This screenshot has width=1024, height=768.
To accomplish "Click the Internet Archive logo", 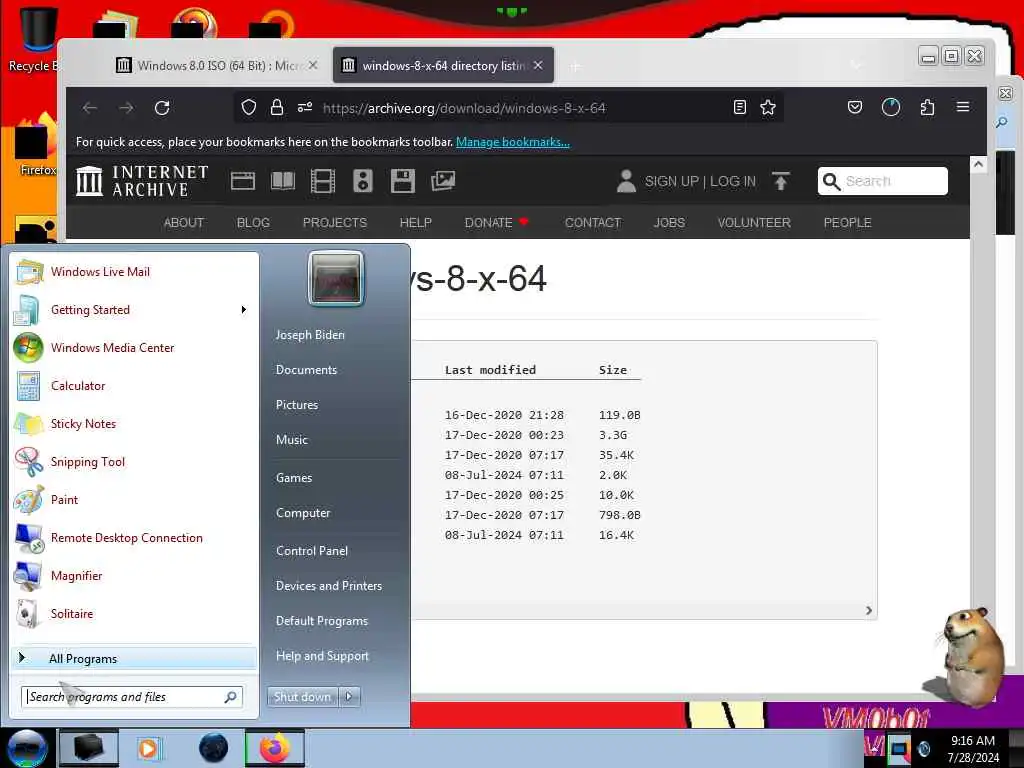I will point(142,181).
